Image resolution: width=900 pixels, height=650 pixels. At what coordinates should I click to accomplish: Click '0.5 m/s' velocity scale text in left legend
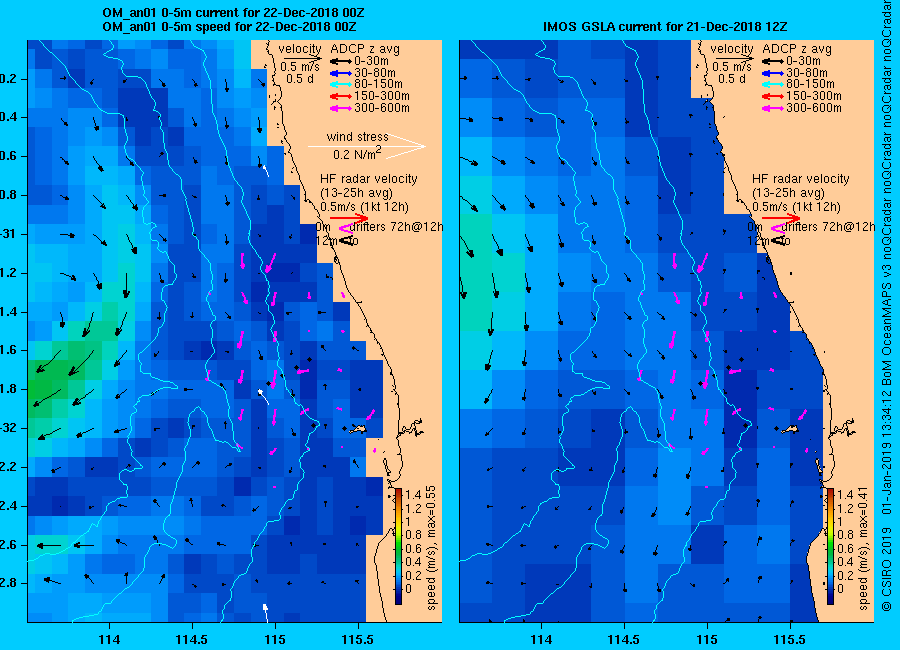(300, 67)
